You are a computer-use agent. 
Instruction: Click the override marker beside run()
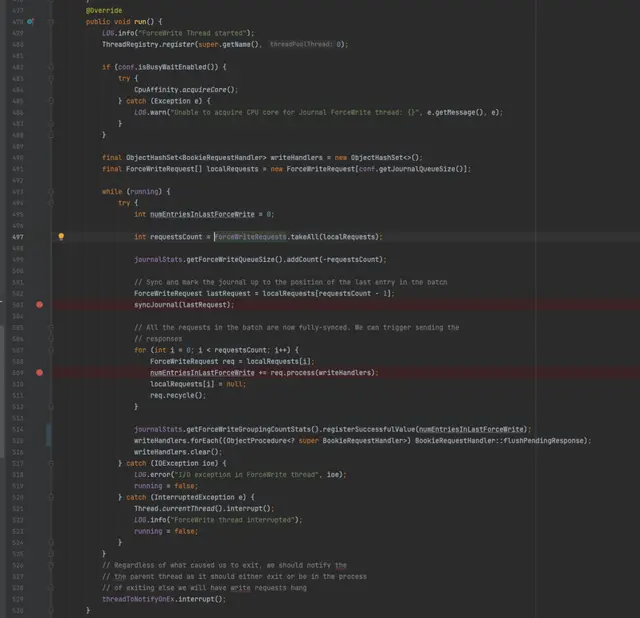[x=31, y=21]
